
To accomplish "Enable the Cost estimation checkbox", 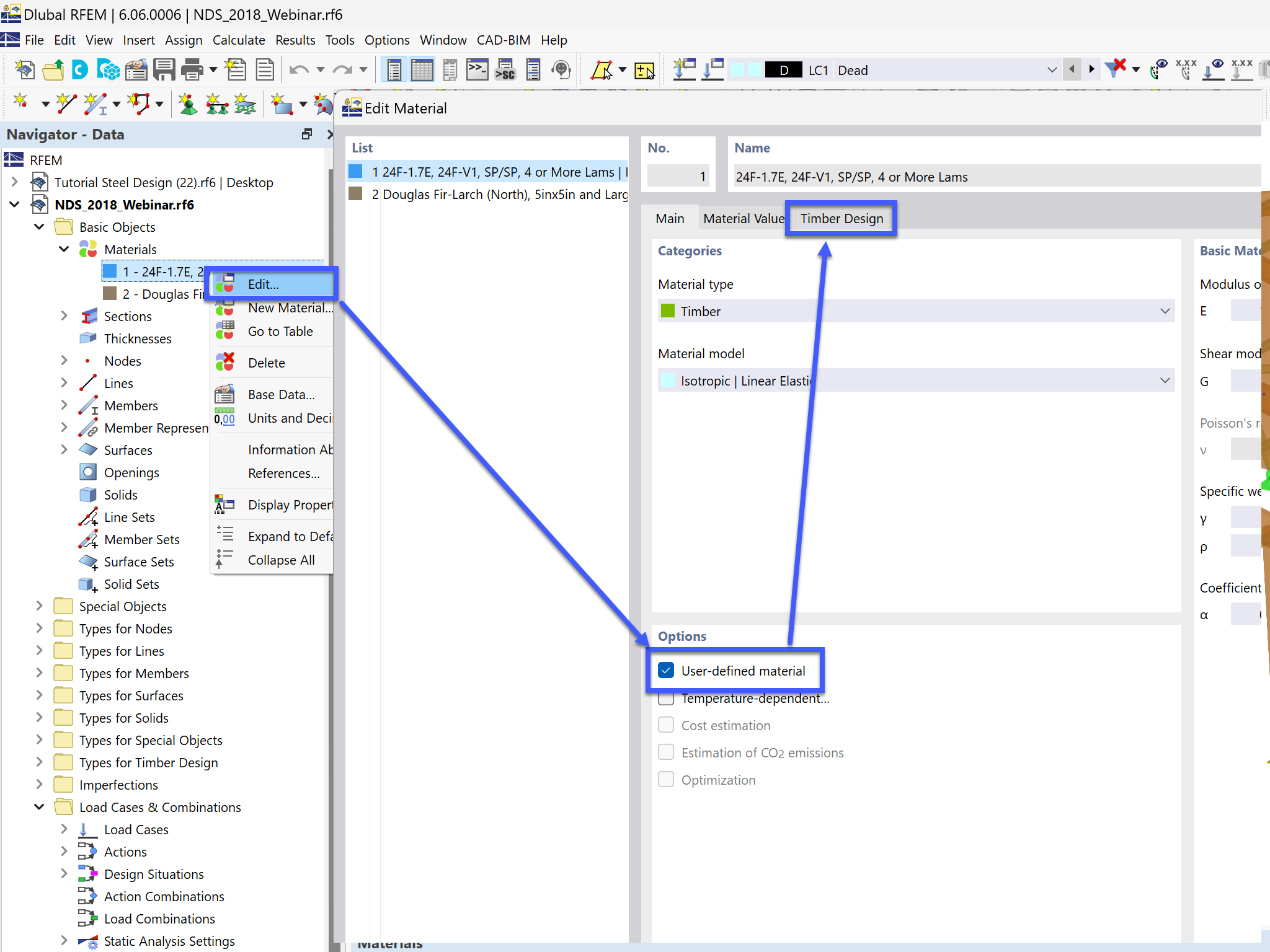I will [665, 725].
